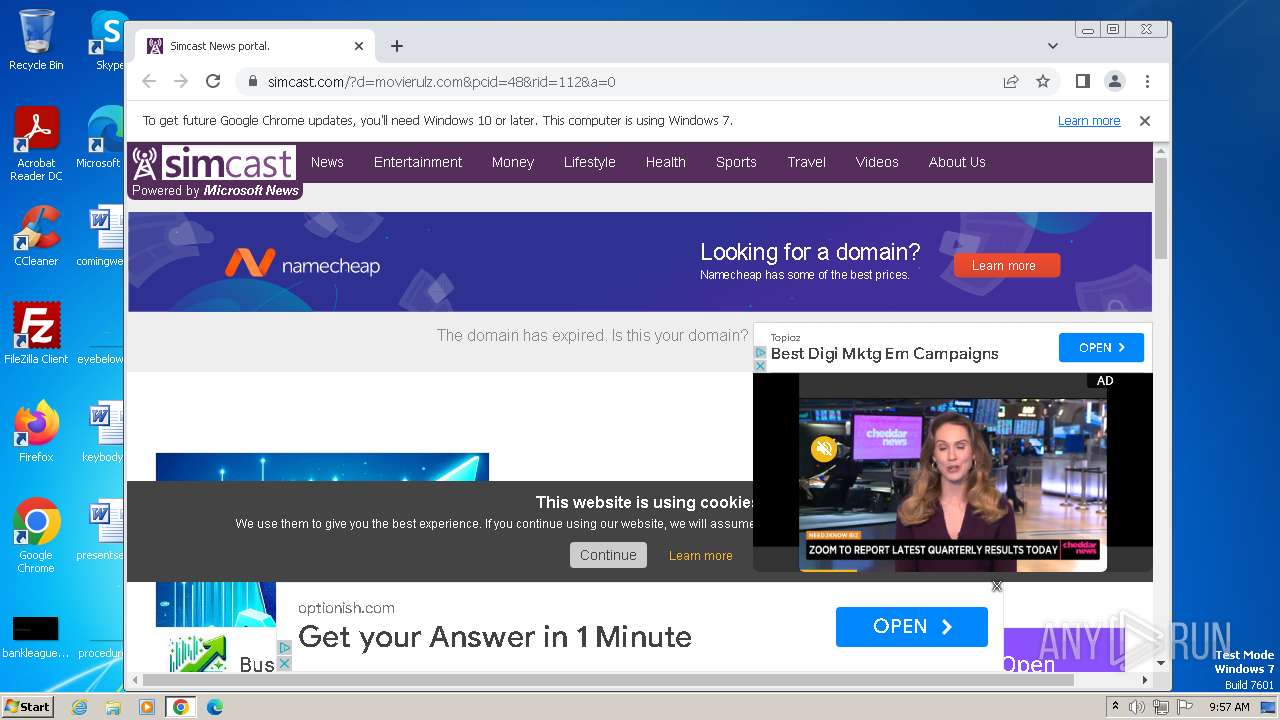1280x720 pixels.
Task: Go forward with the browser arrow
Action: pos(181,82)
